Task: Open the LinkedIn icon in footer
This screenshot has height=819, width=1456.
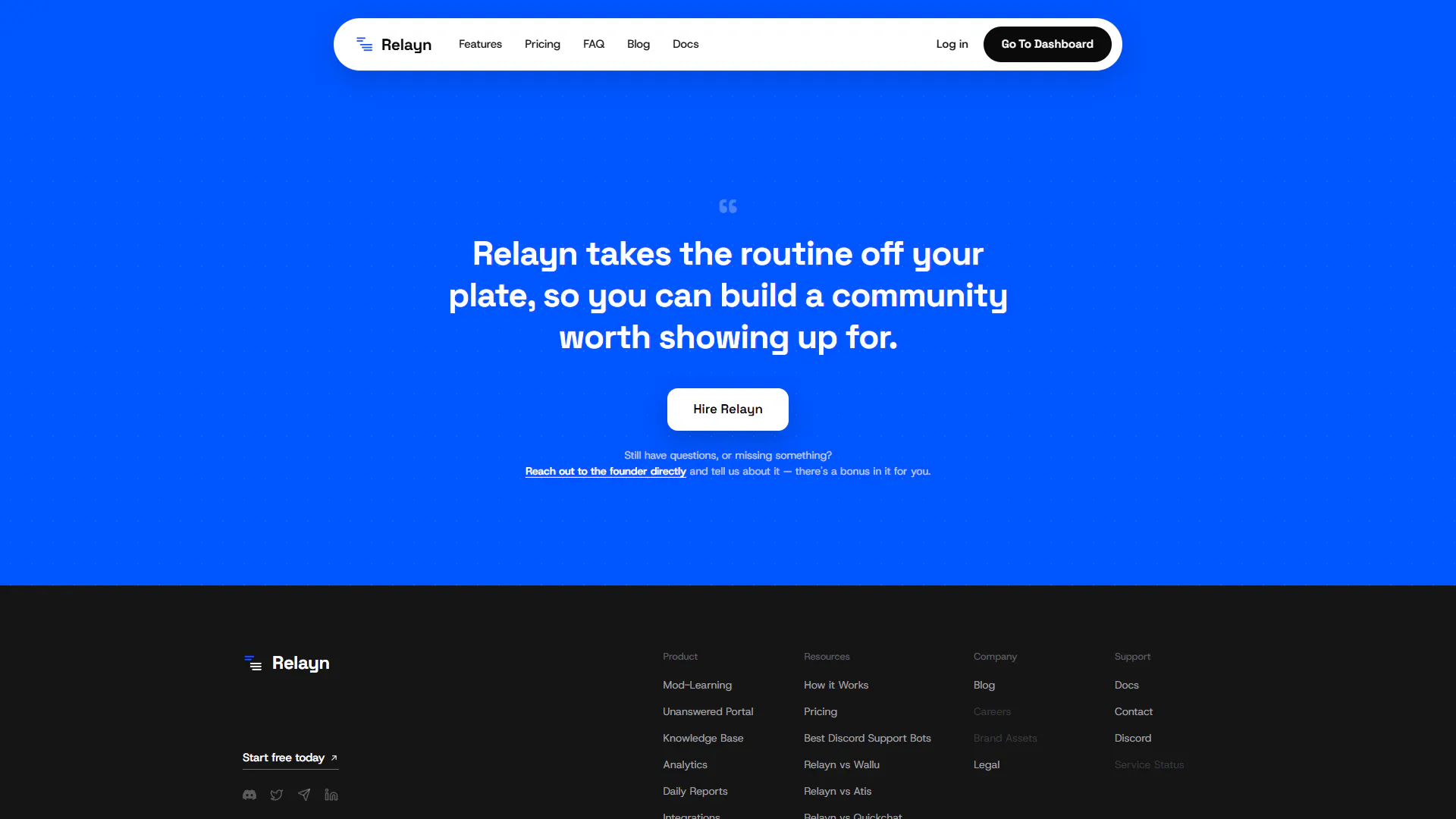Action: click(331, 795)
